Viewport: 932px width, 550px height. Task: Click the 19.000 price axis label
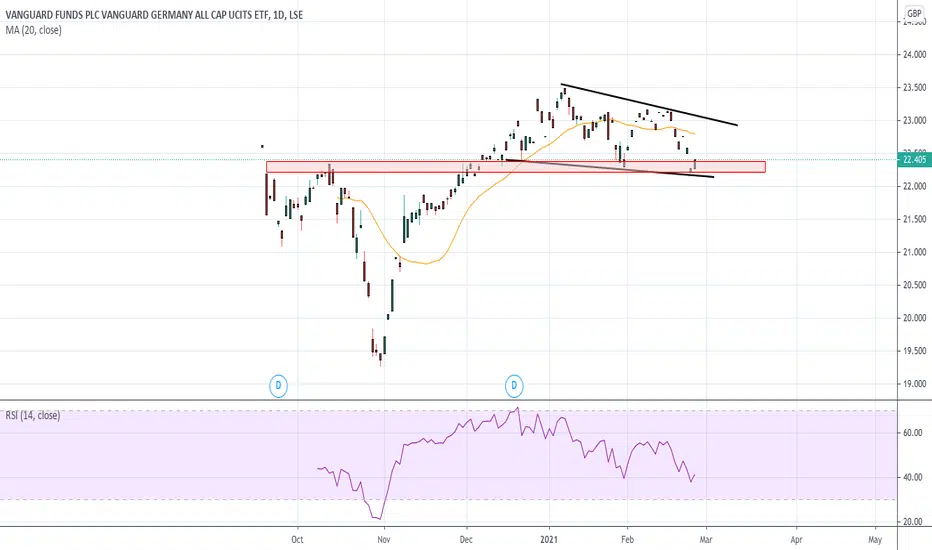pyautogui.click(x=915, y=384)
